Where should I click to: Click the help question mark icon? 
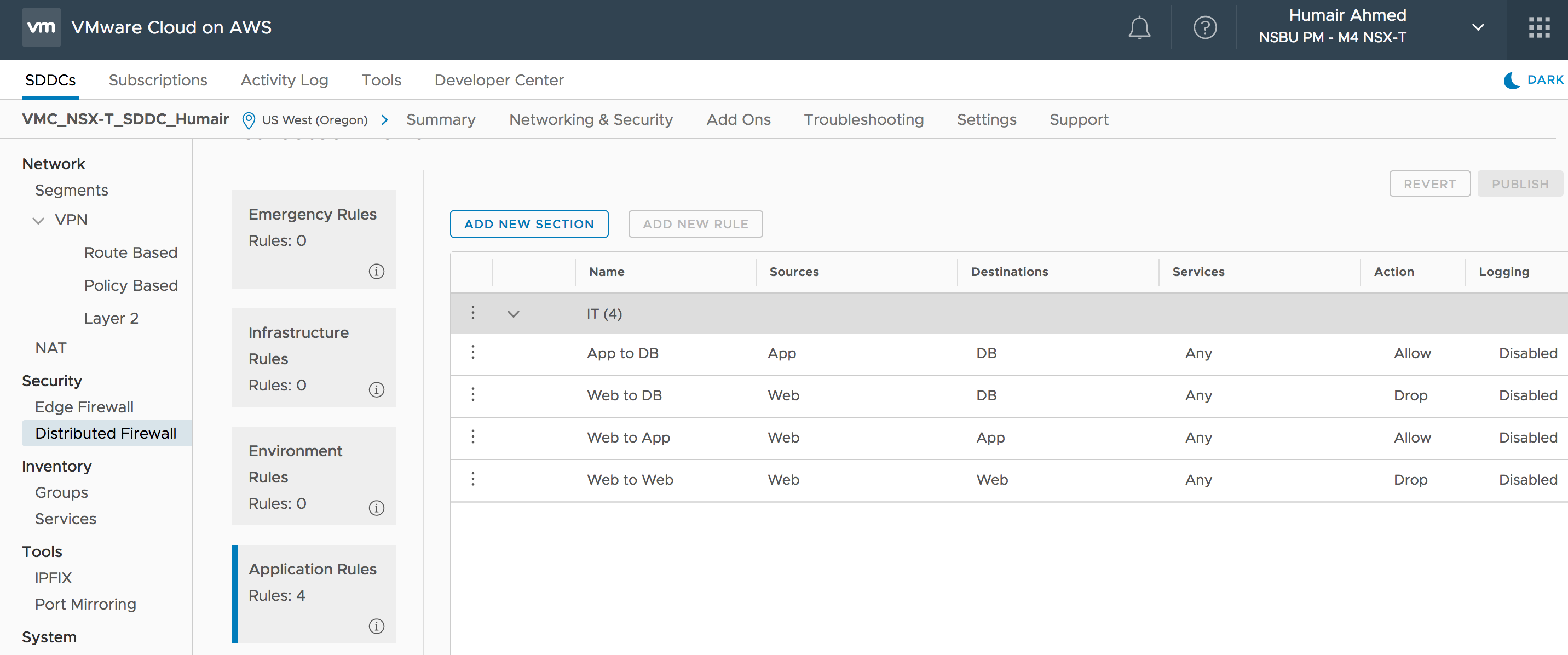(x=1204, y=28)
